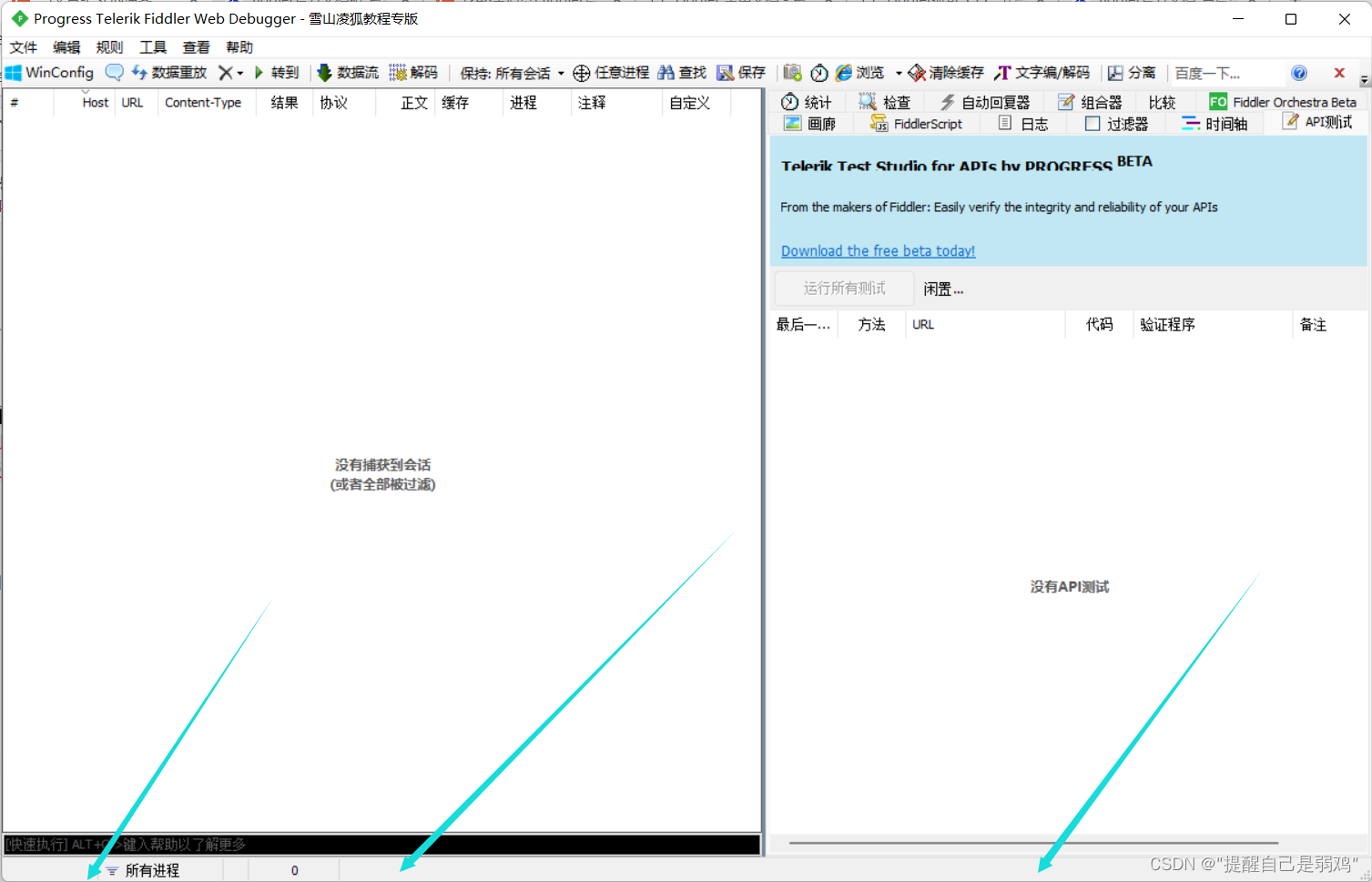This screenshot has width=1372, height=882.
Task: Click 数据重放 replay button
Action: (169, 73)
